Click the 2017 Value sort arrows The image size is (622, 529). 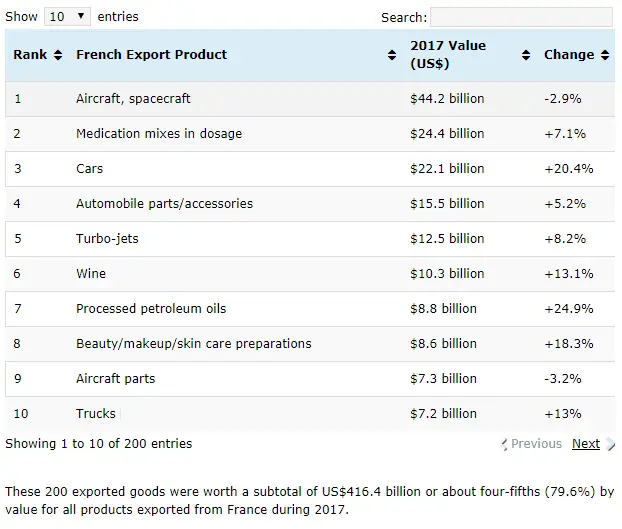pyautogui.click(x=526, y=55)
